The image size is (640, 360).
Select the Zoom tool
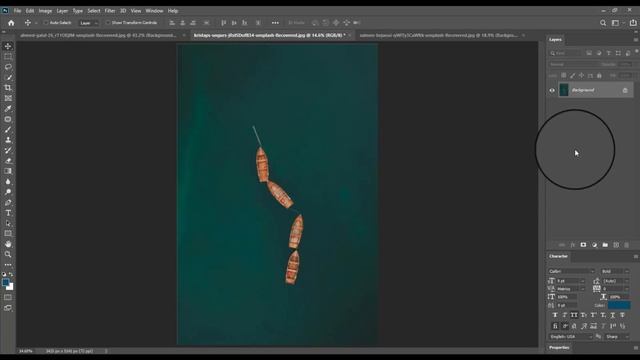[x=8, y=254]
